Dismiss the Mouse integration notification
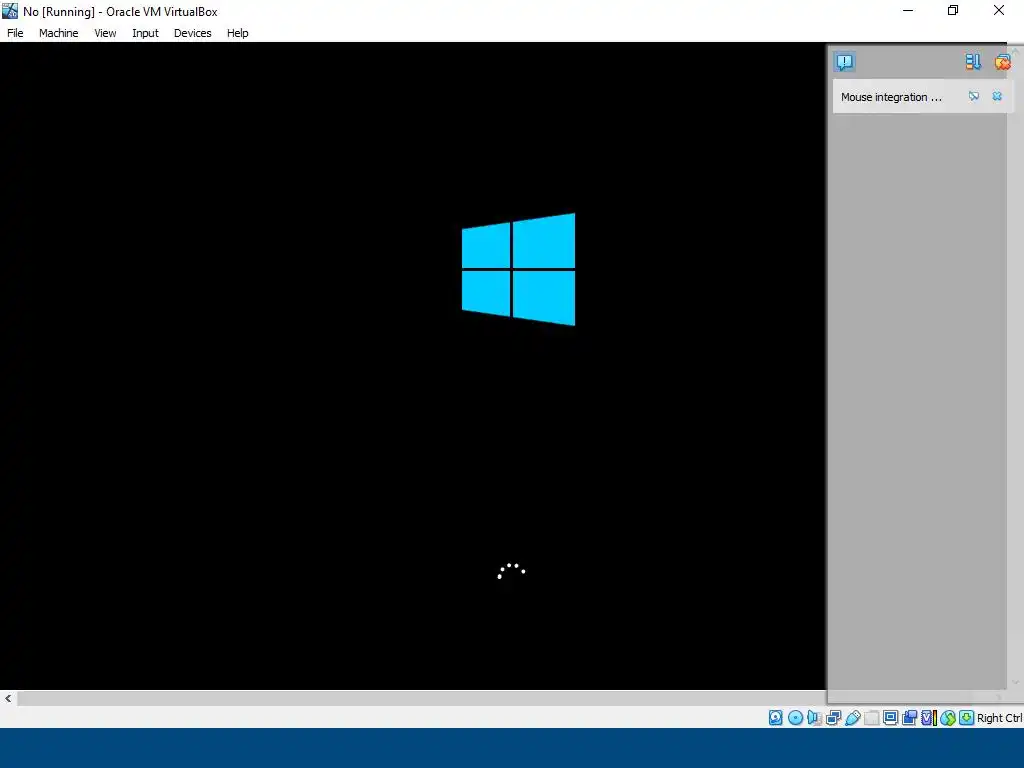Screen dimensions: 1024x768 [x=997, y=97]
